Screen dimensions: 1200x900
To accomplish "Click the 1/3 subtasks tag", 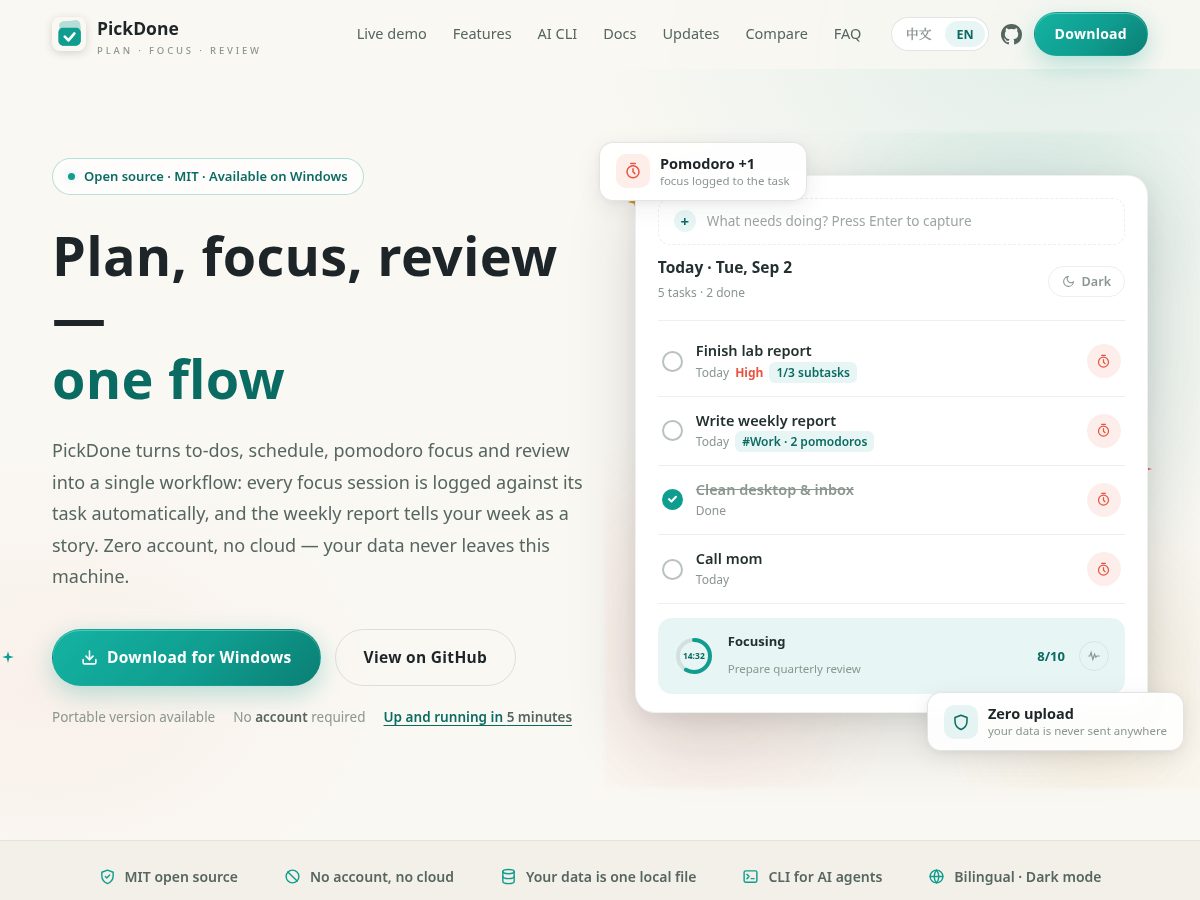I will click(813, 373).
